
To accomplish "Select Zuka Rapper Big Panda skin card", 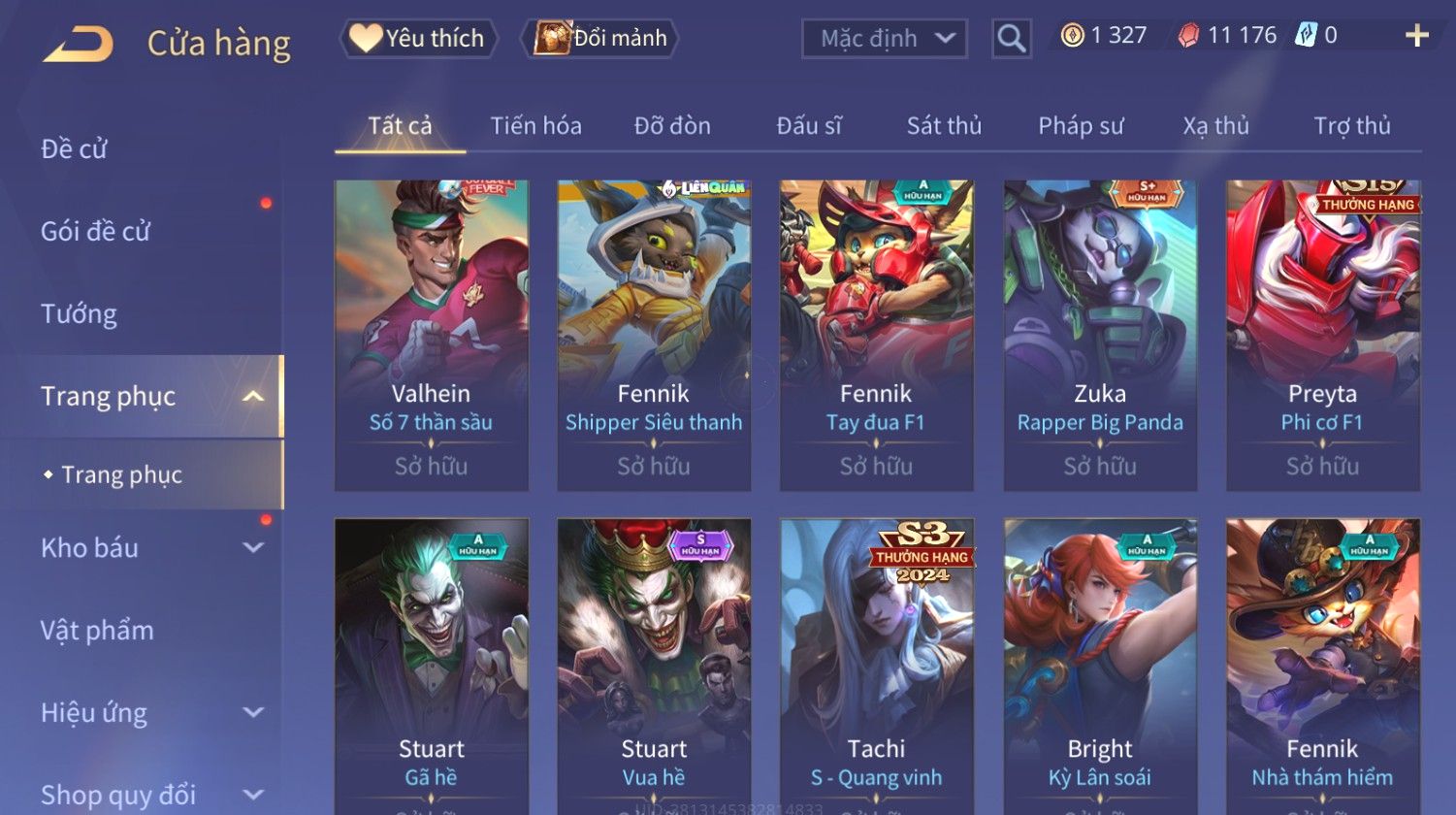I will 1100,336.
